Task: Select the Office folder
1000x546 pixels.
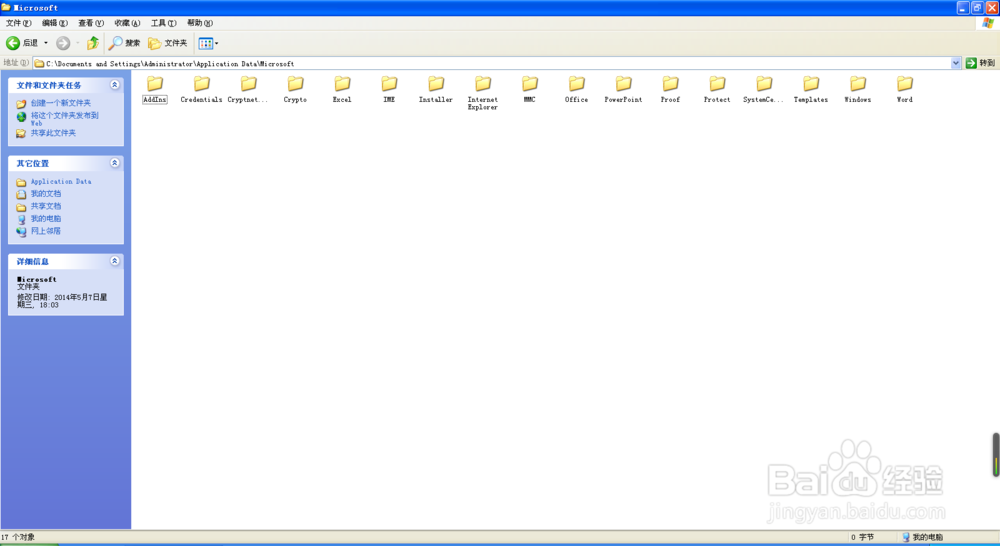Action: (577, 90)
